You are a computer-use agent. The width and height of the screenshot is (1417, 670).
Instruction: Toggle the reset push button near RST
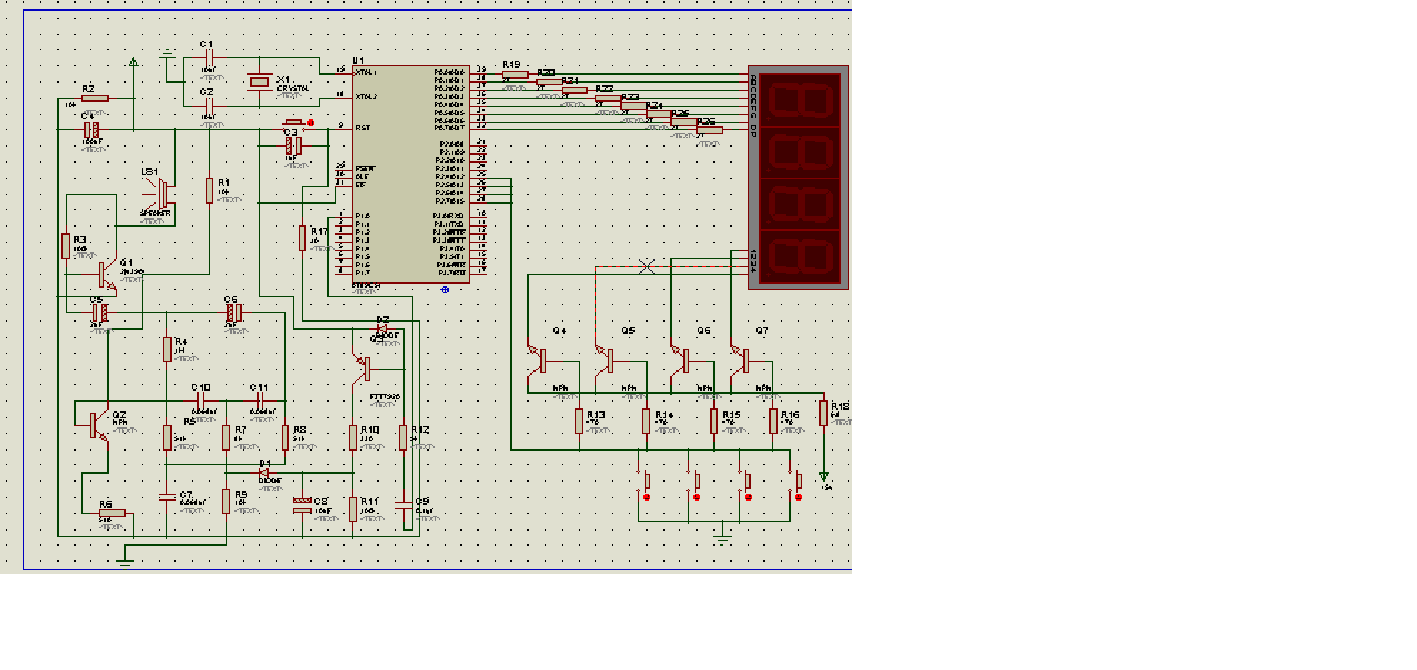tap(293, 123)
